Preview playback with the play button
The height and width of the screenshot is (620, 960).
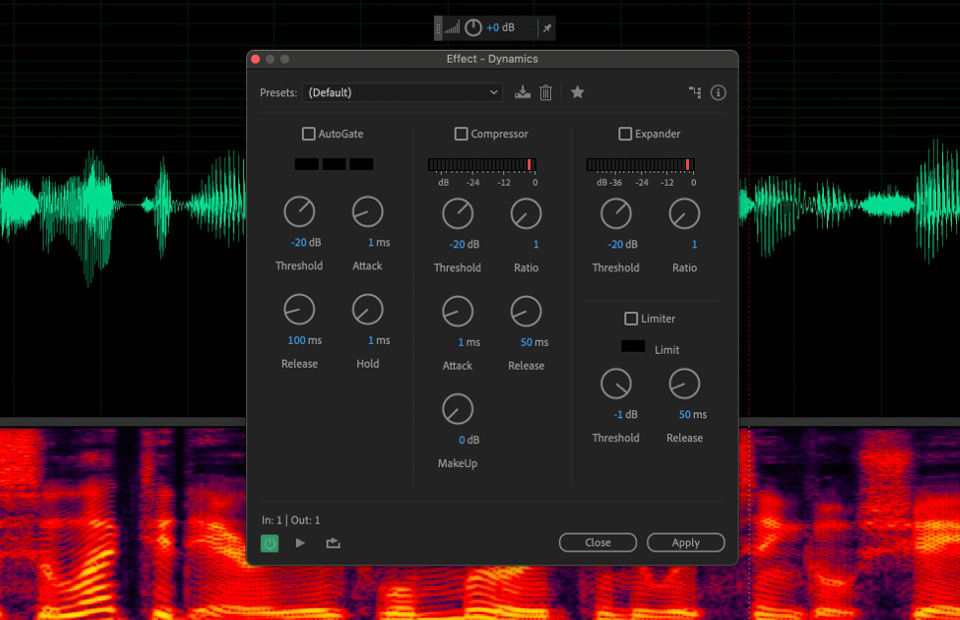[298, 542]
